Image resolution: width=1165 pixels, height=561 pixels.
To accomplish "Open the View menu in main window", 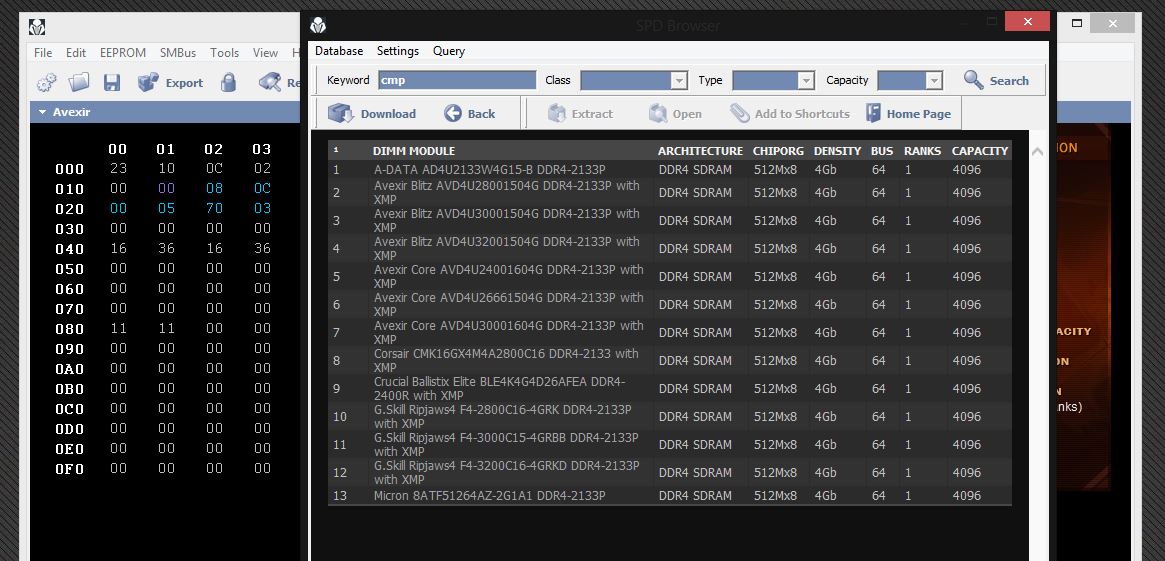I will (265, 53).
